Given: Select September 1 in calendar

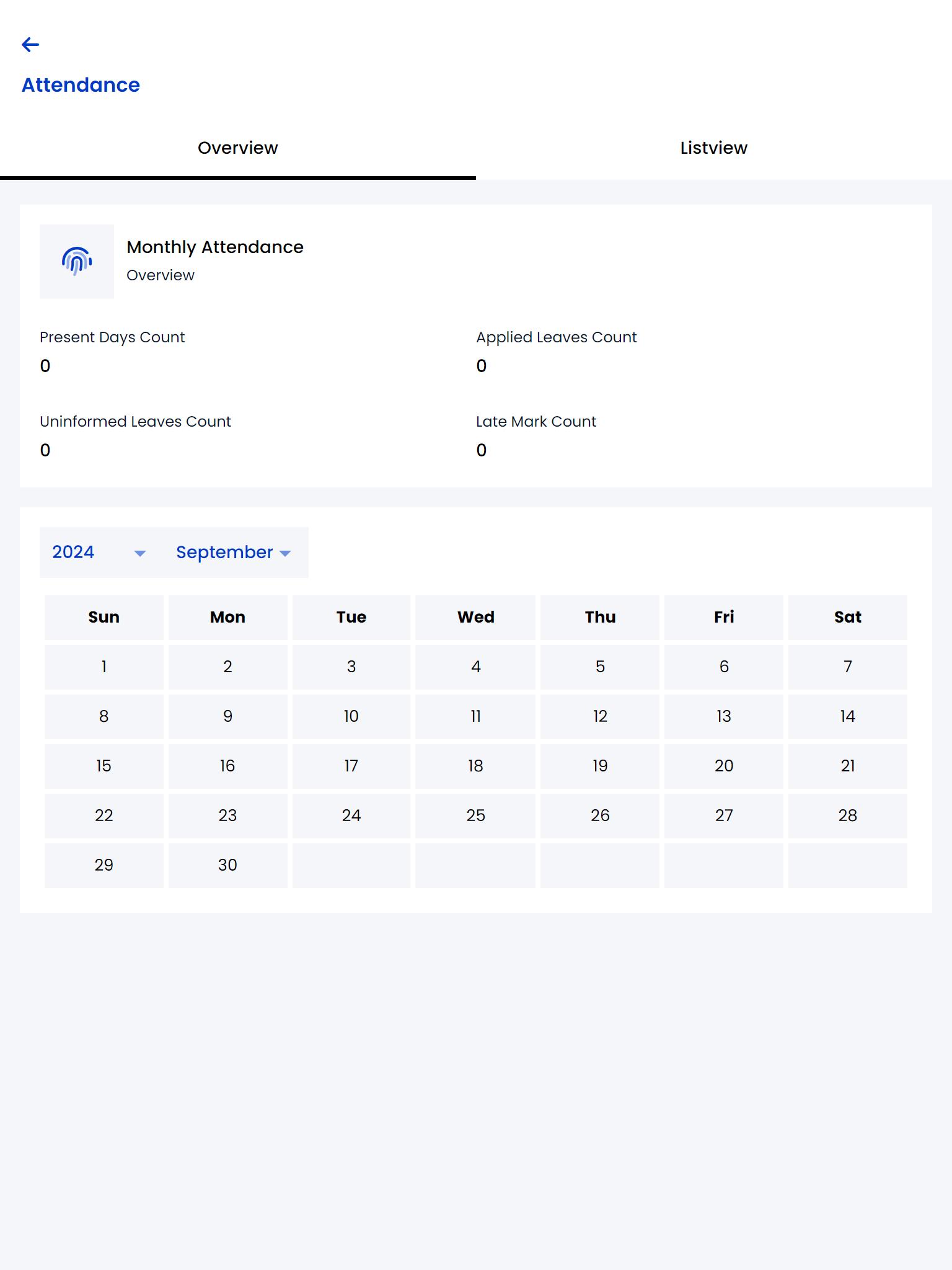Looking at the screenshot, I should click(104, 667).
